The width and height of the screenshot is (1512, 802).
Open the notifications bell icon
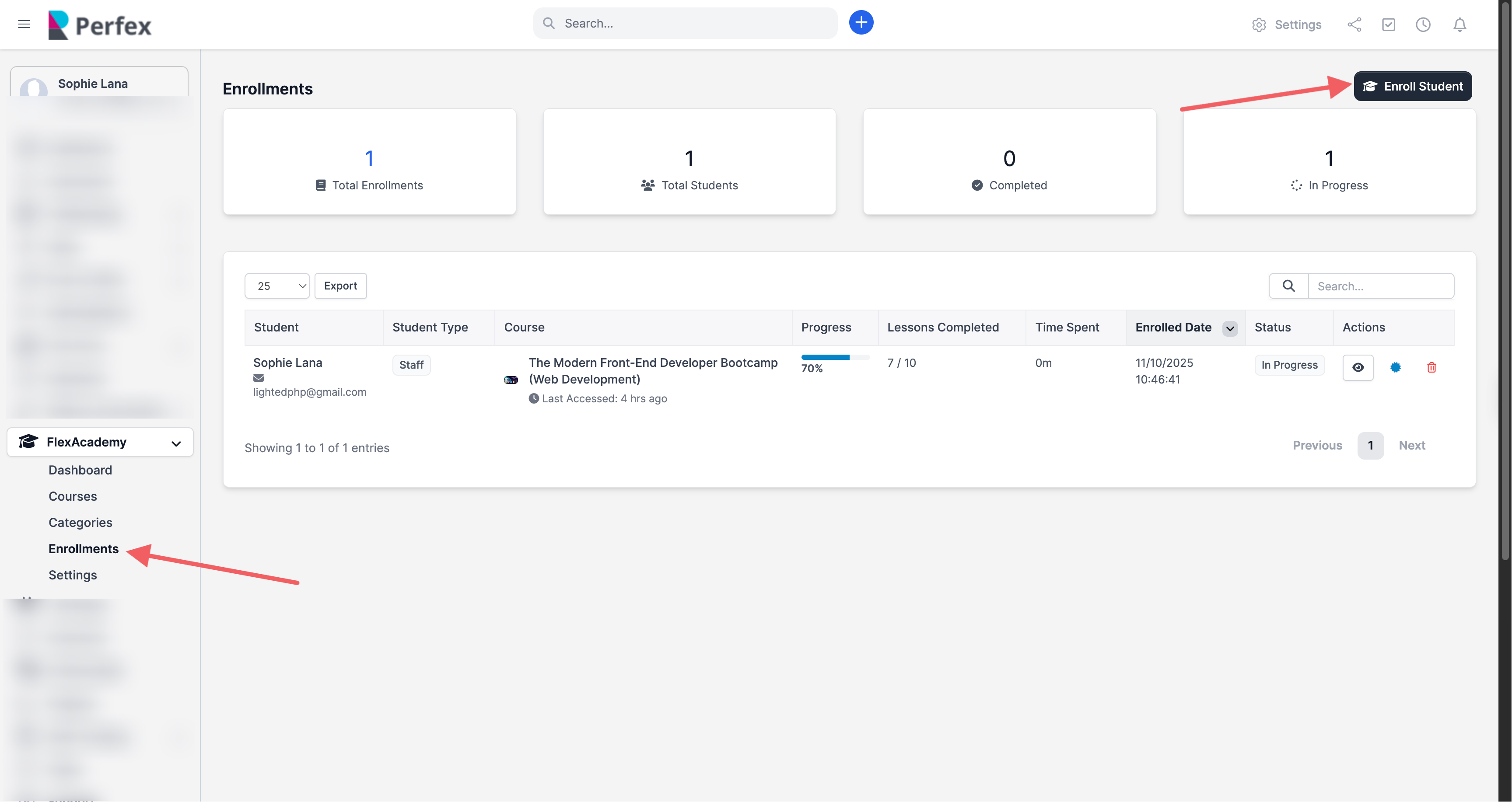pos(1459,24)
